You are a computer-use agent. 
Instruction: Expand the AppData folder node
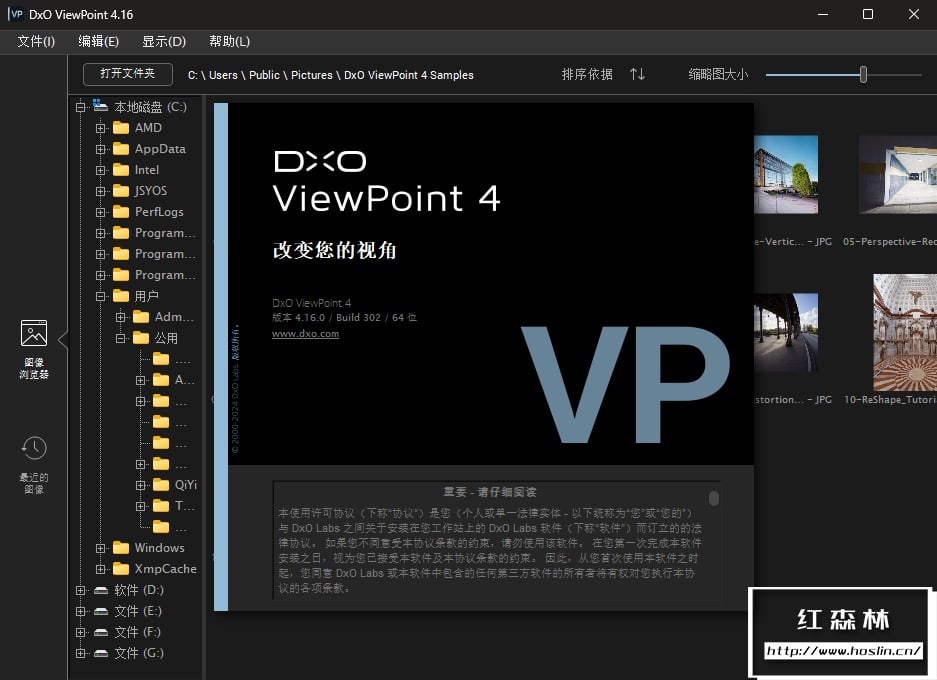click(x=101, y=149)
